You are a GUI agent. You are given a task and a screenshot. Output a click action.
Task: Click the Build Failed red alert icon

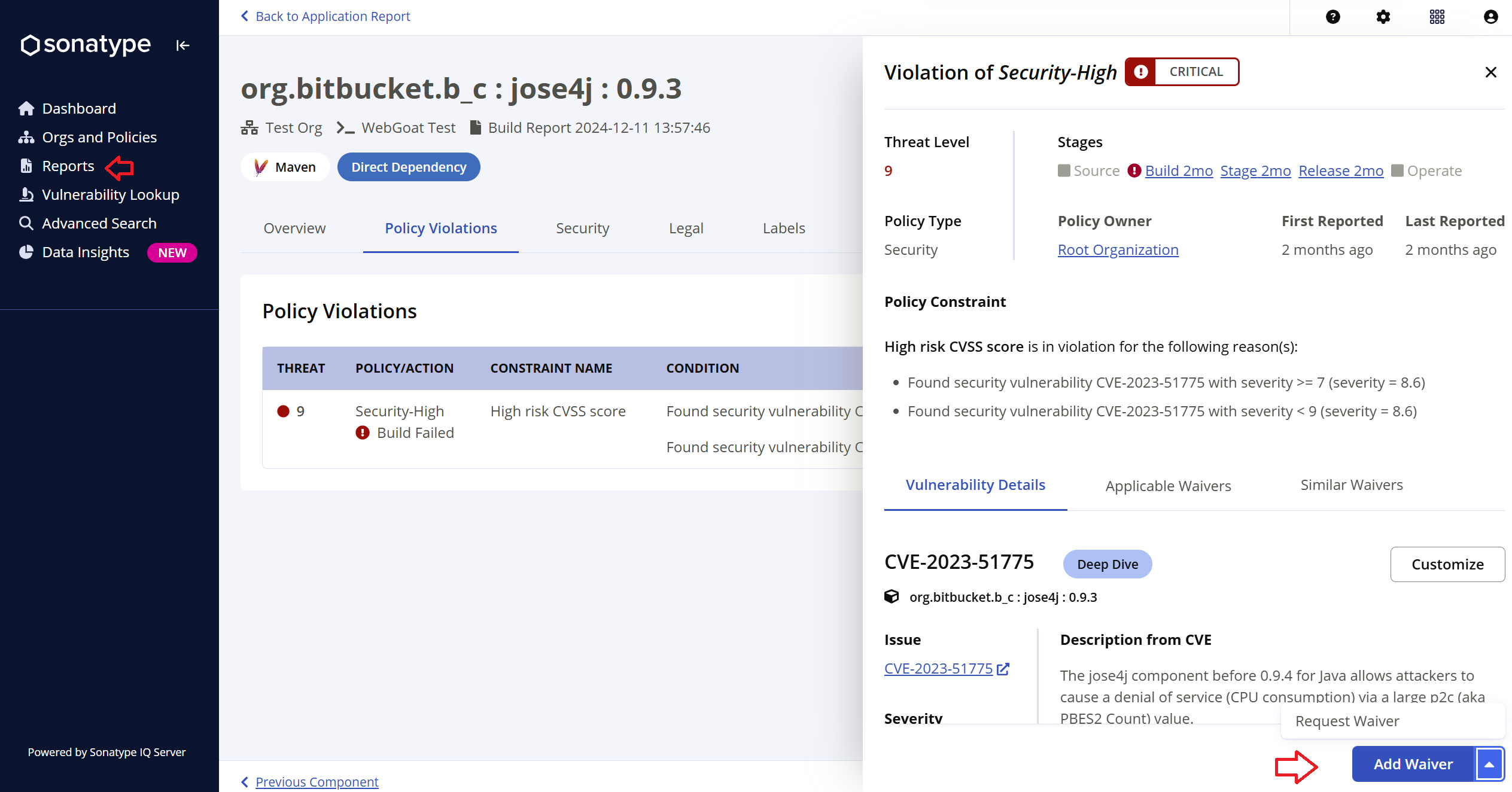(x=362, y=432)
